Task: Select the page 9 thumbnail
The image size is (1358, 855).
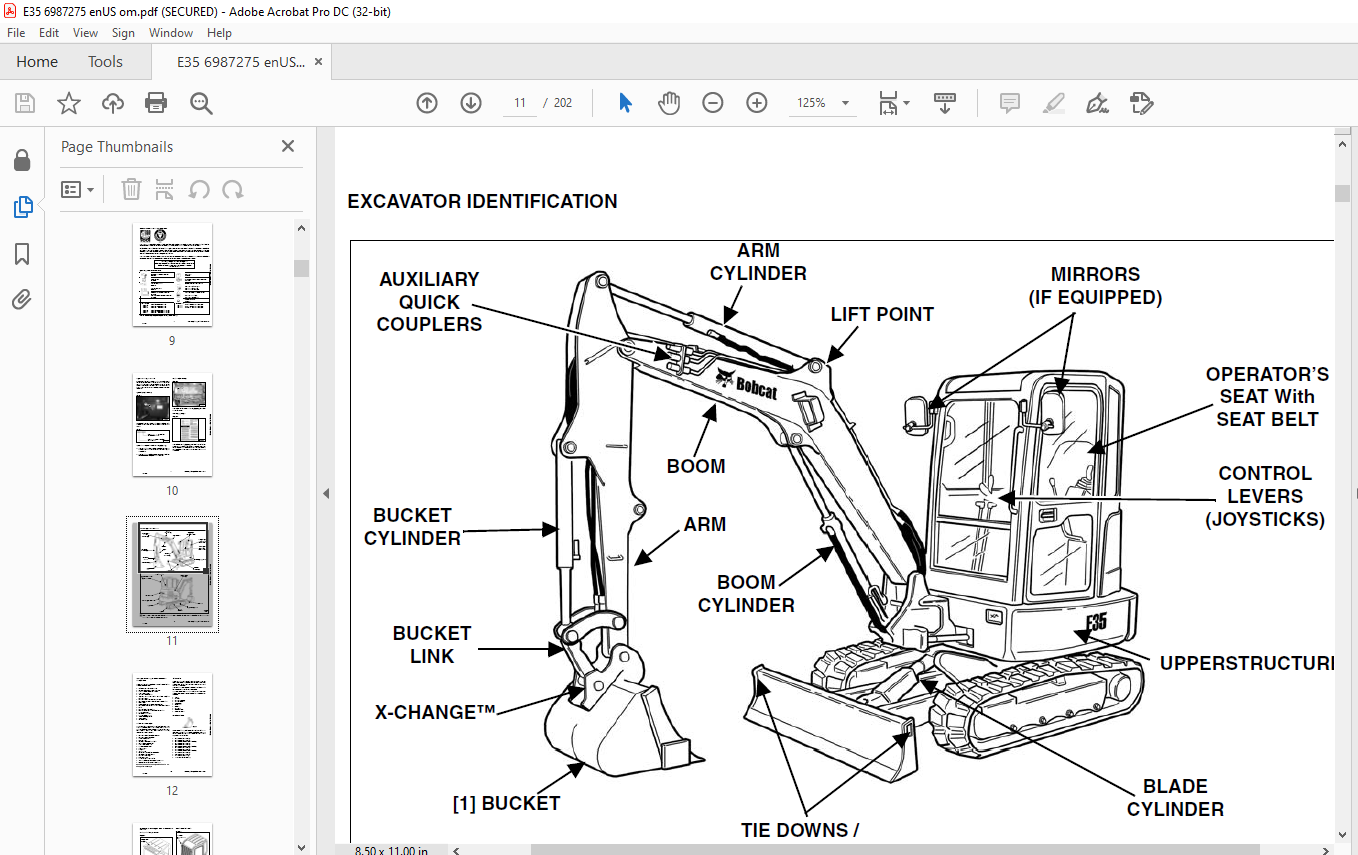Action: point(172,275)
